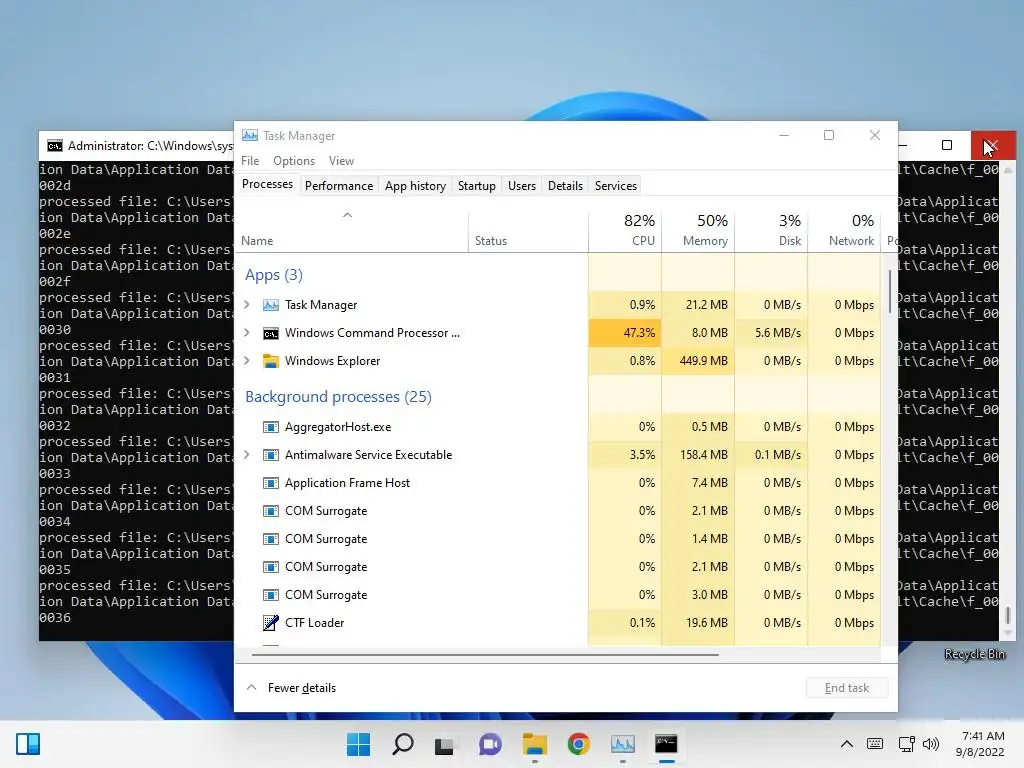Open the Chat app on the taskbar
Image resolution: width=1024 pixels, height=768 pixels.
[x=490, y=744]
